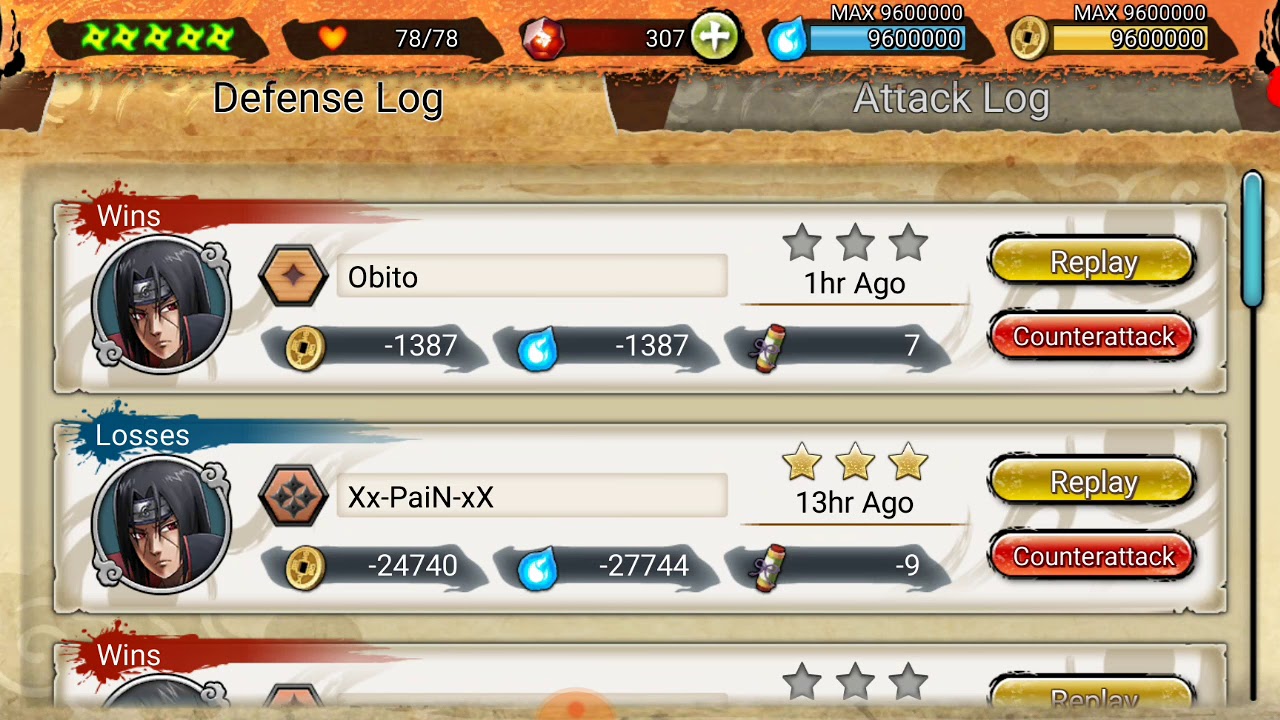Tap the scroll icon in Obito's entry

[768, 347]
